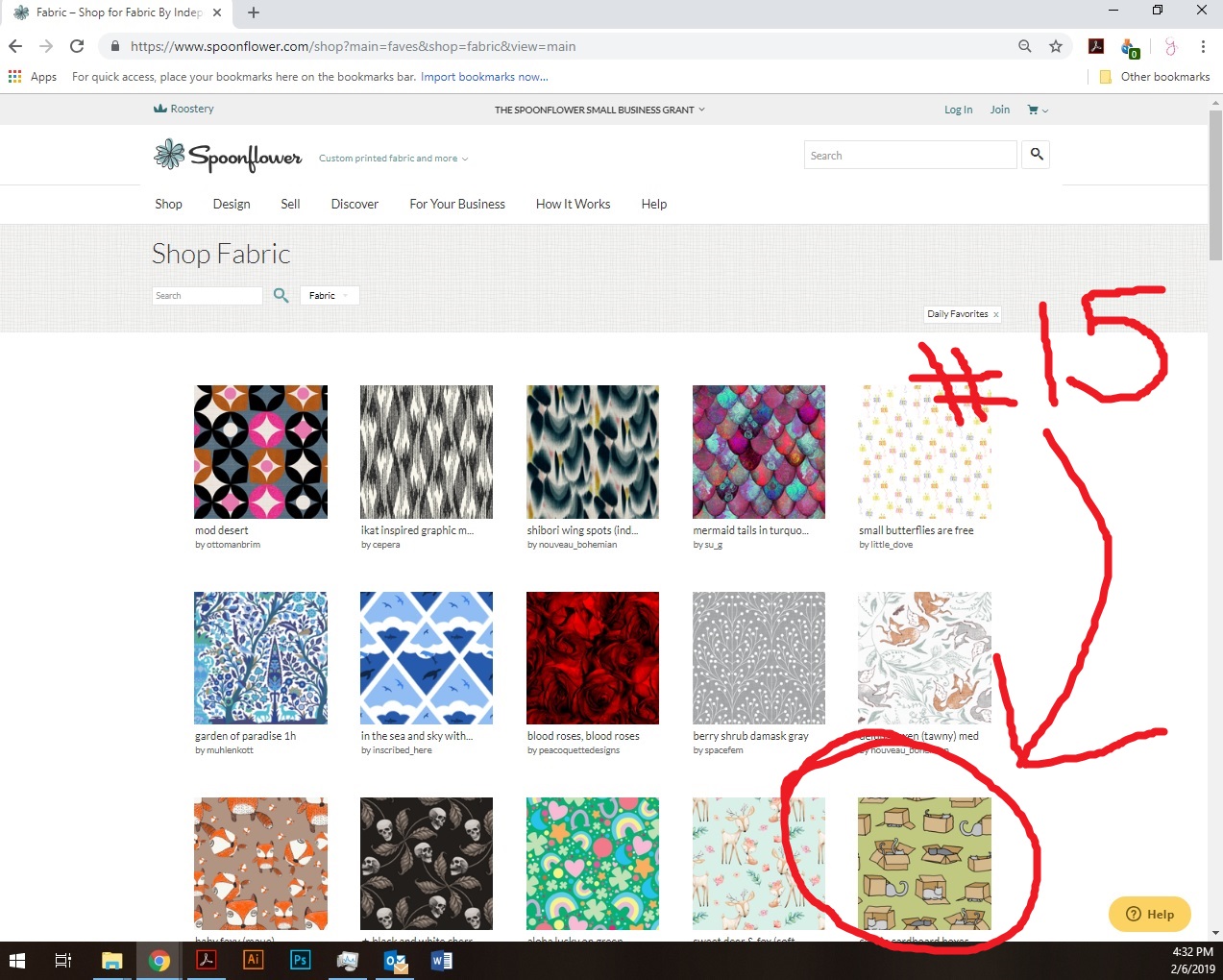This screenshot has height=980, width=1223.
Task: Go forward to the next page
Action: [x=46, y=46]
